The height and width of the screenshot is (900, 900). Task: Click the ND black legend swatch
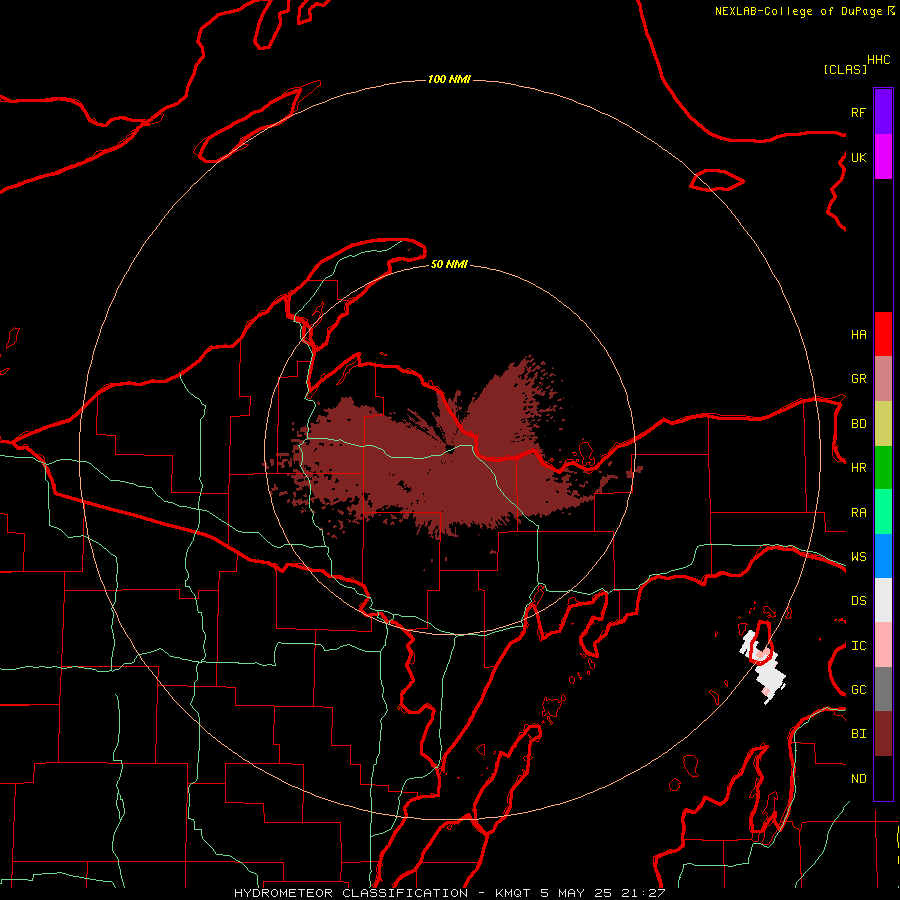point(883,778)
